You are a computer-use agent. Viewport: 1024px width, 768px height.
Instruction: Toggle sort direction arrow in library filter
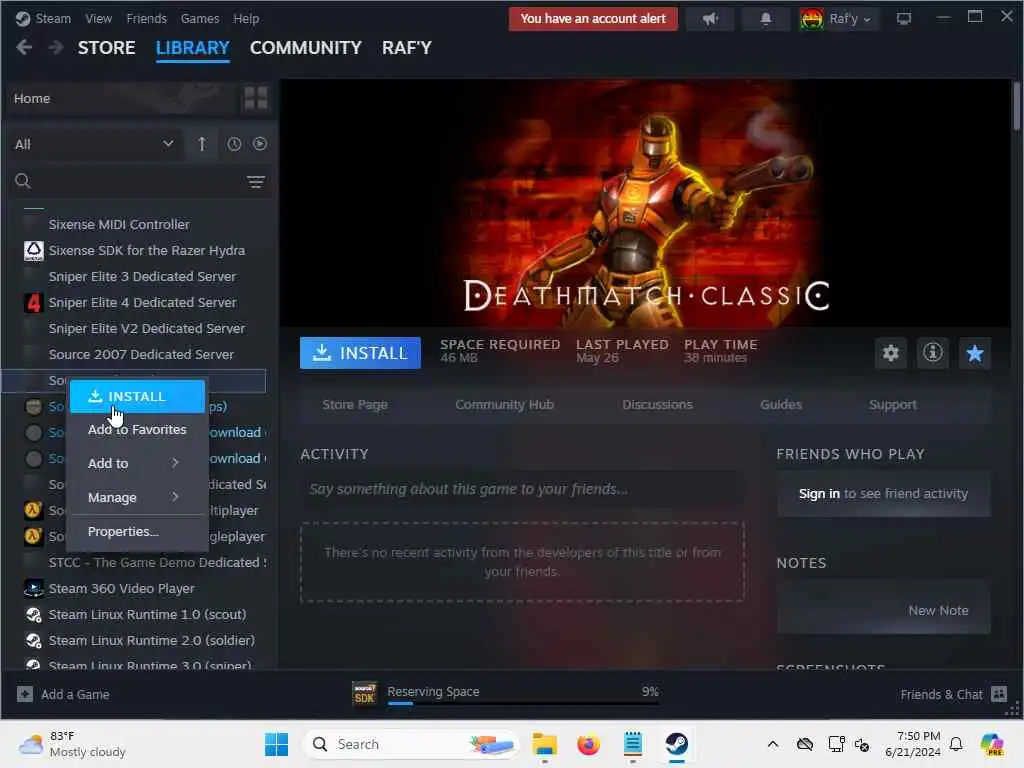[202, 144]
